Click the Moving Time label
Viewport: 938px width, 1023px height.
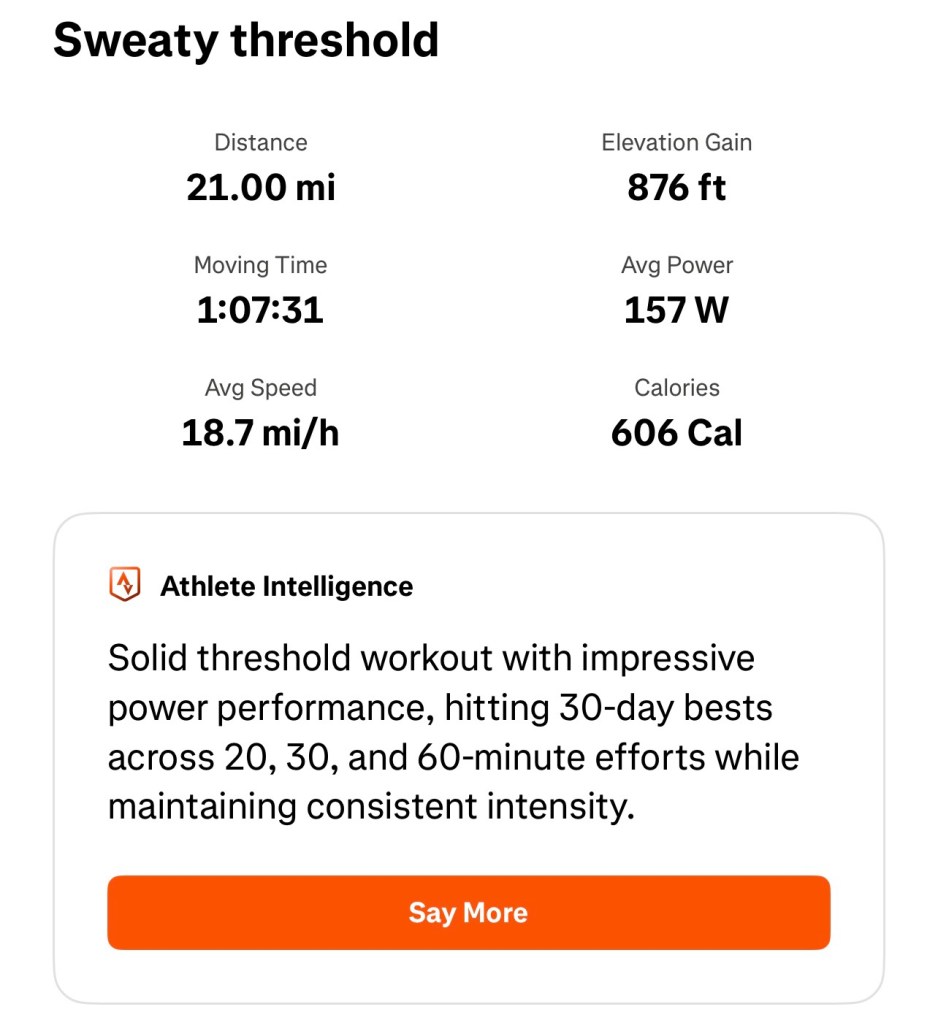[x=261, y=266]
